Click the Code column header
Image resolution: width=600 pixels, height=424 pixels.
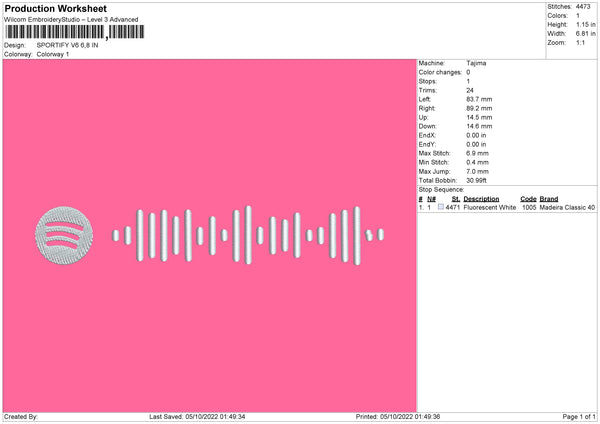(528, 199)
